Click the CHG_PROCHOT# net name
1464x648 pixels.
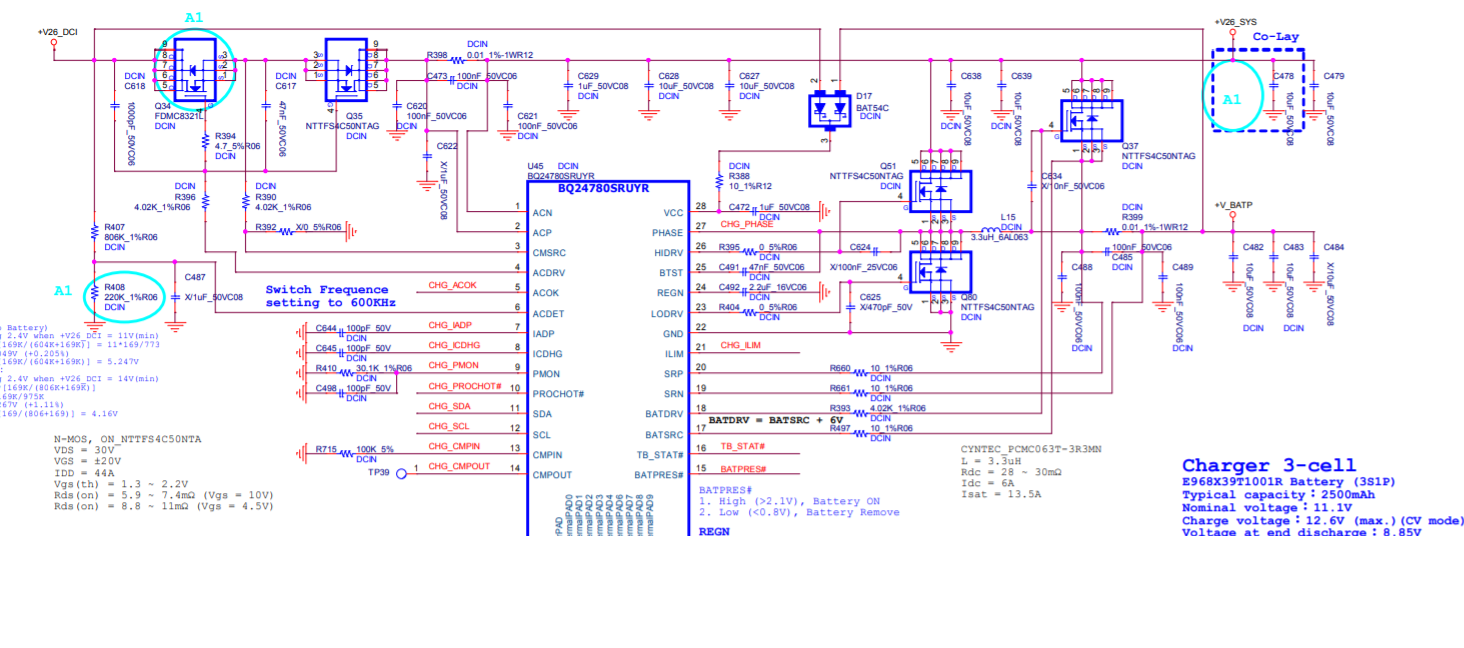point(463,386)
